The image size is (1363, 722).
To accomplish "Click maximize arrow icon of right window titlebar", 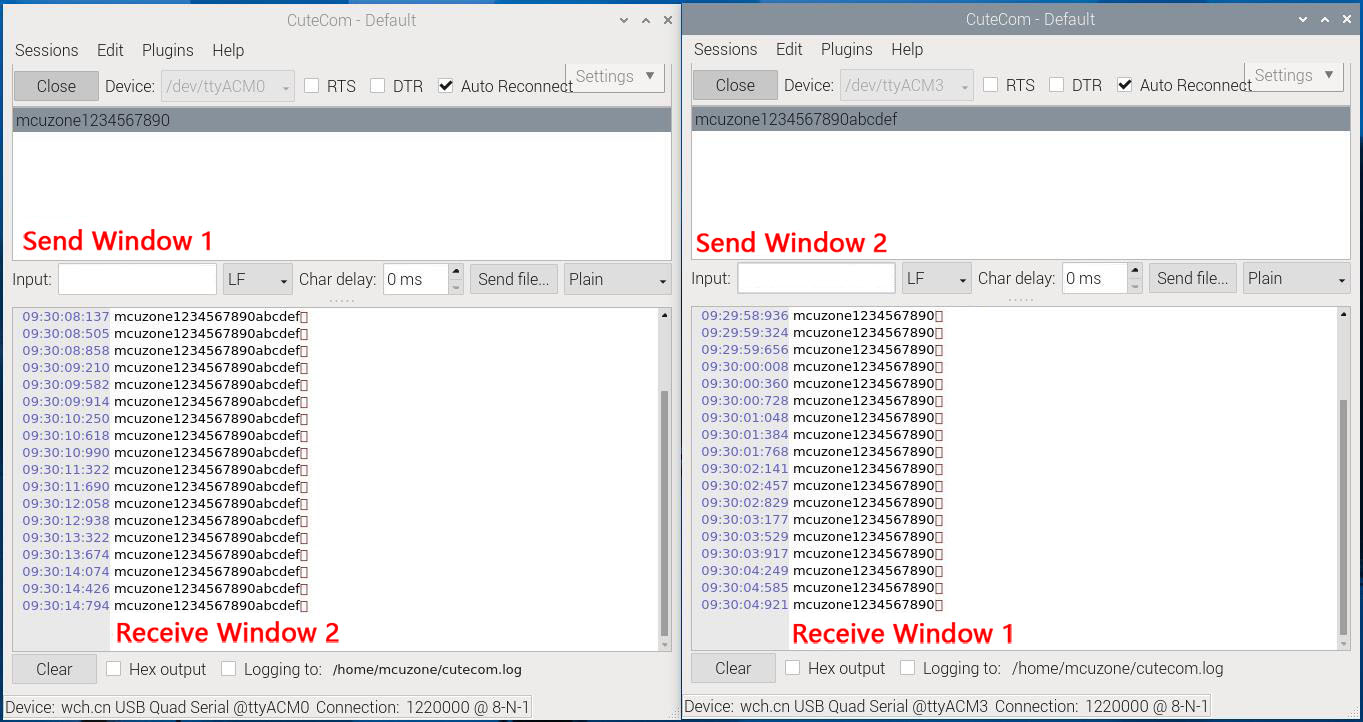I will (x=1324, y=19).
